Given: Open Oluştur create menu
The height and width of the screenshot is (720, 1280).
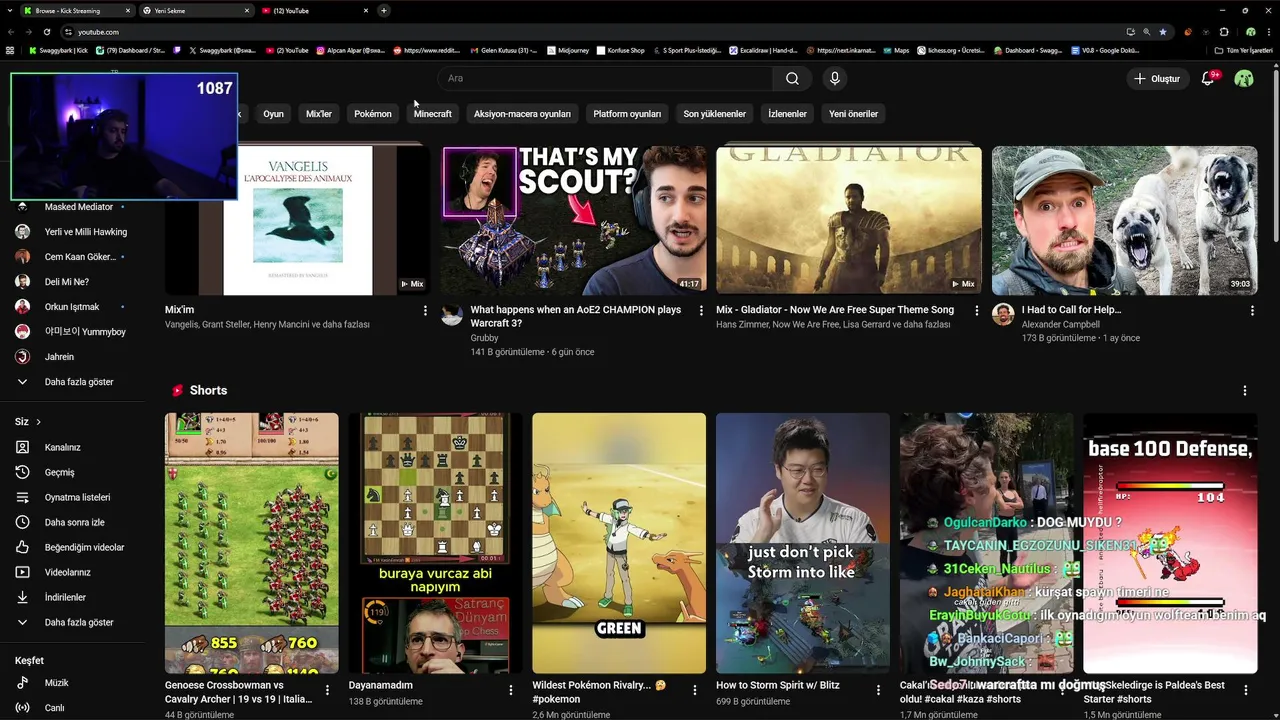Looking at the screenshot, I should (x=1157, y=78).
